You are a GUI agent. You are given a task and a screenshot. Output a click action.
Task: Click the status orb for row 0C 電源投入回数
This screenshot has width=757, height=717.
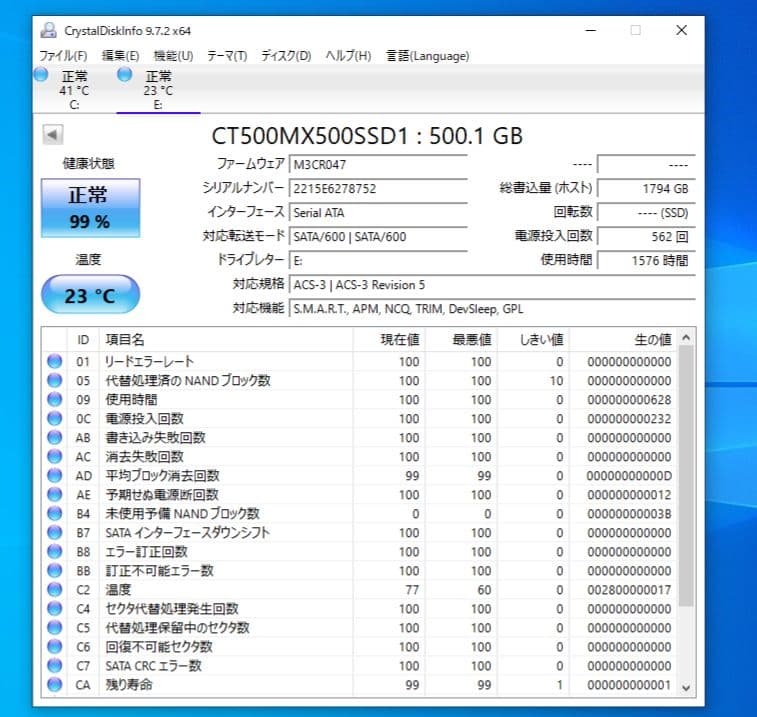(55, 418)
